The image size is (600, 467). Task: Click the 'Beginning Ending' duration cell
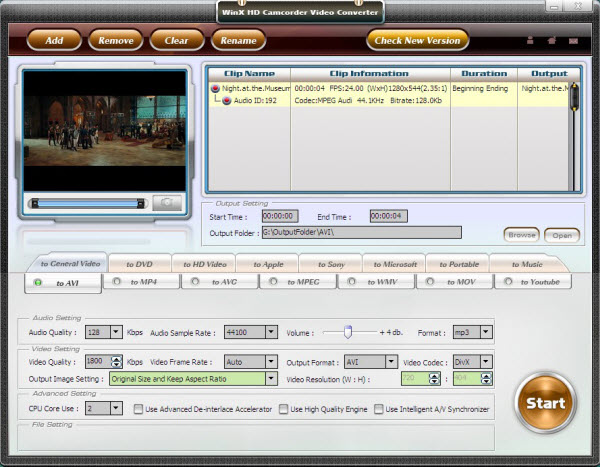click(480, 88)
